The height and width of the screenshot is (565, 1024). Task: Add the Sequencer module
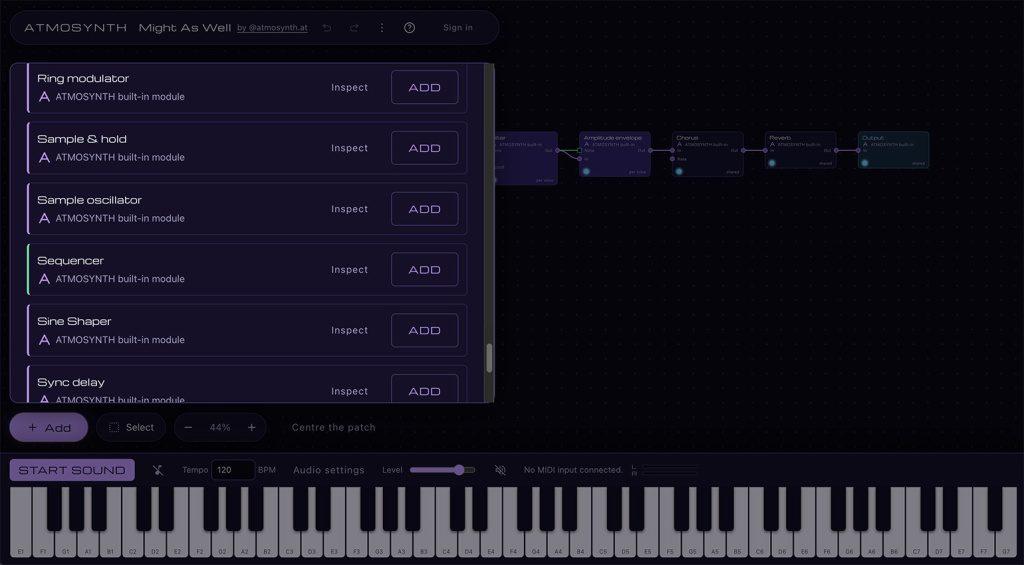point(424,270)
